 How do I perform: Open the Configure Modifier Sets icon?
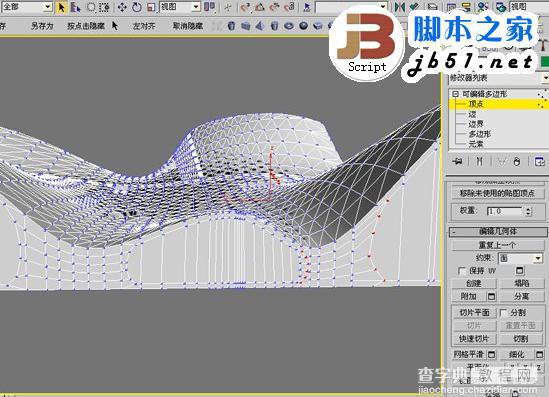point(540,161)
